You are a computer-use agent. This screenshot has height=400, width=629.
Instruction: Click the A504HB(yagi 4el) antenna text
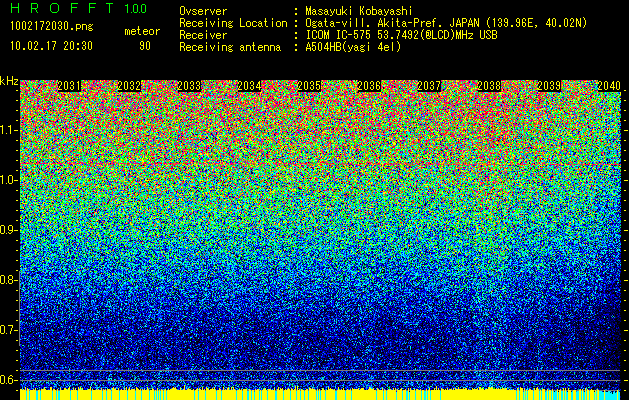click(x=353, y=47)
